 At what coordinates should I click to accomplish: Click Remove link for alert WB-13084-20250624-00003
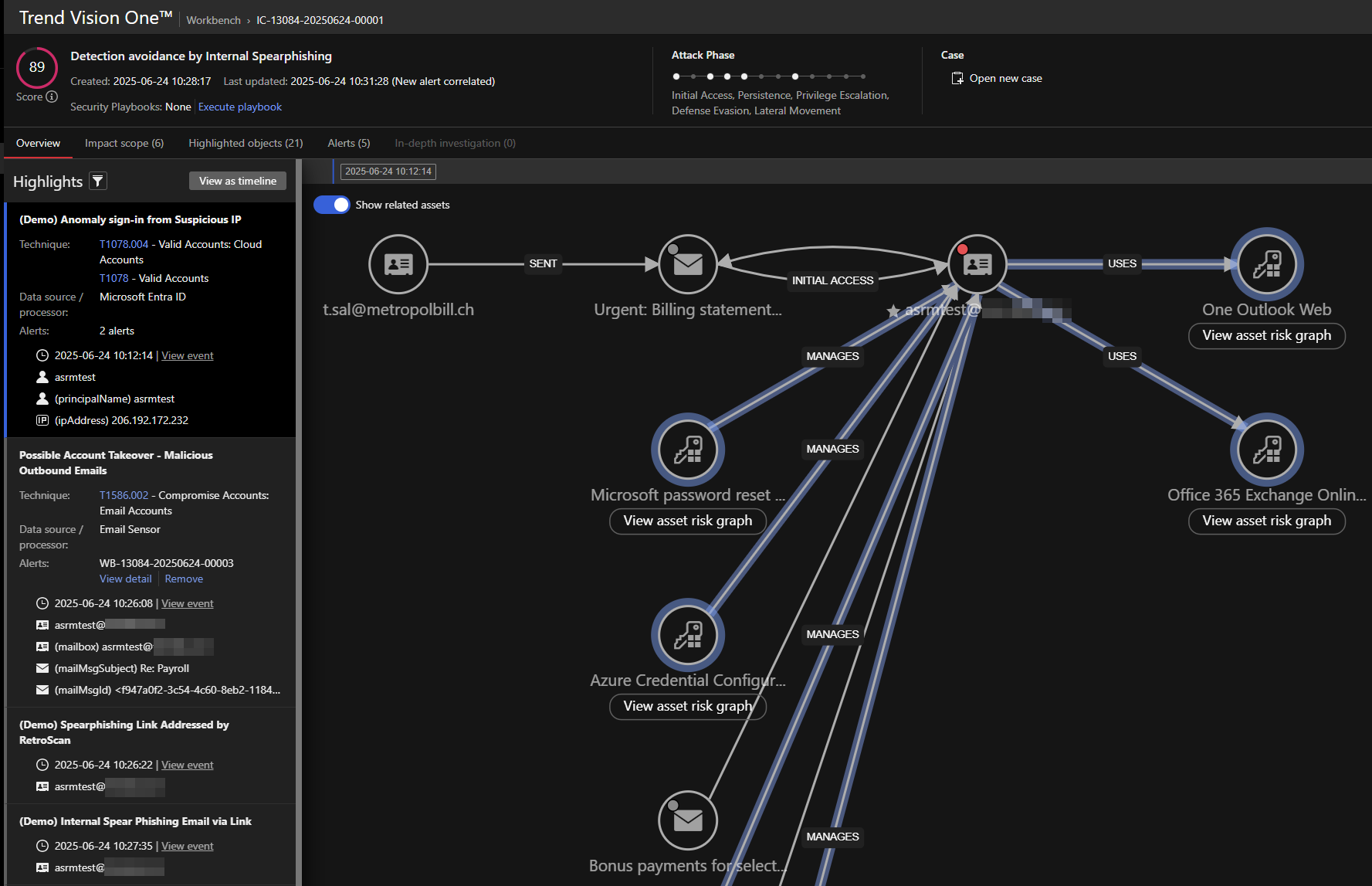(x=184, y=579)
